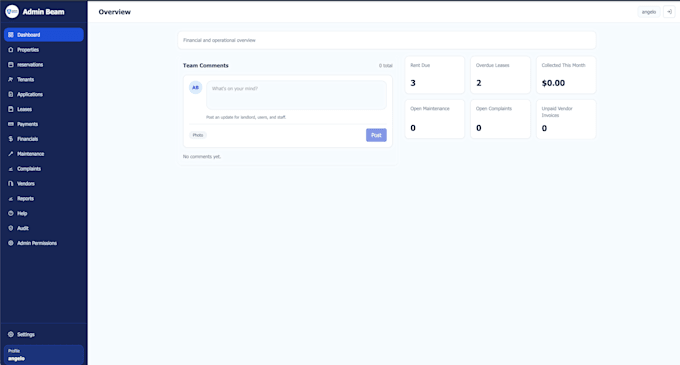Viewport: 680px width, 365px height.
Task: Open the Dashboard menu item
Action: coord(44,35)
